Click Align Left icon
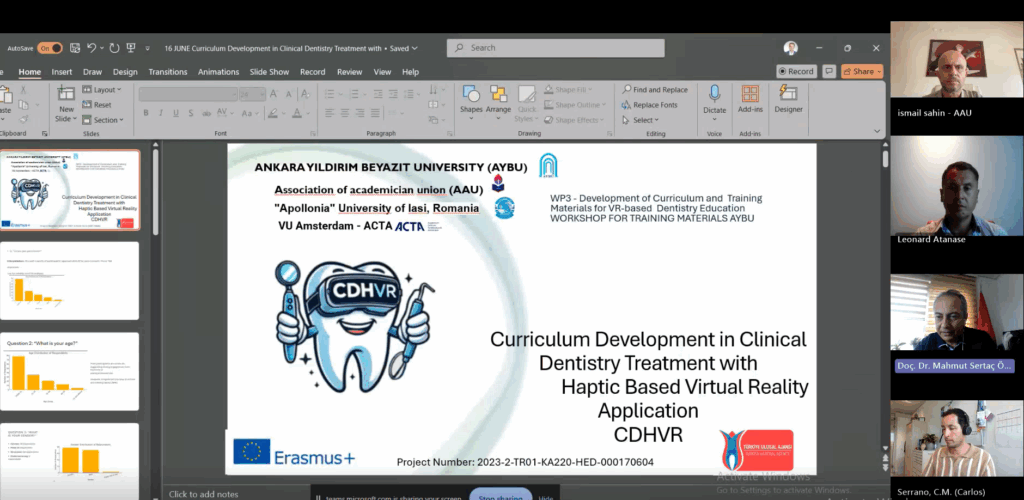This screenshot has height=500, width=1024. (x=330, y=114)
